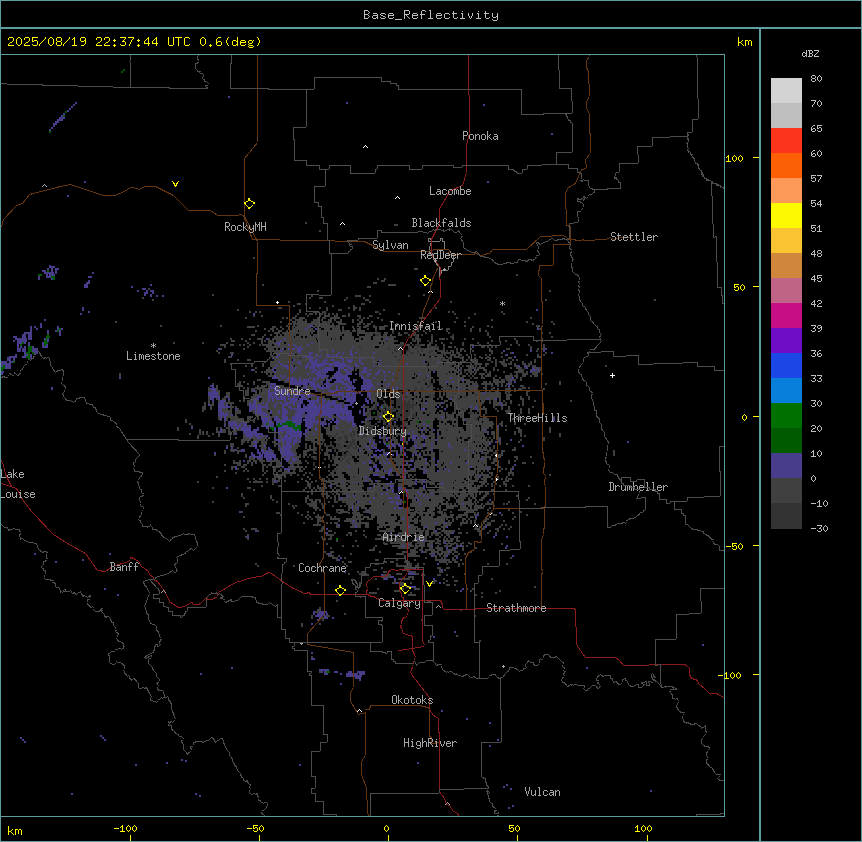Click the yellow diamond marker in Calgary

[405, 589]
